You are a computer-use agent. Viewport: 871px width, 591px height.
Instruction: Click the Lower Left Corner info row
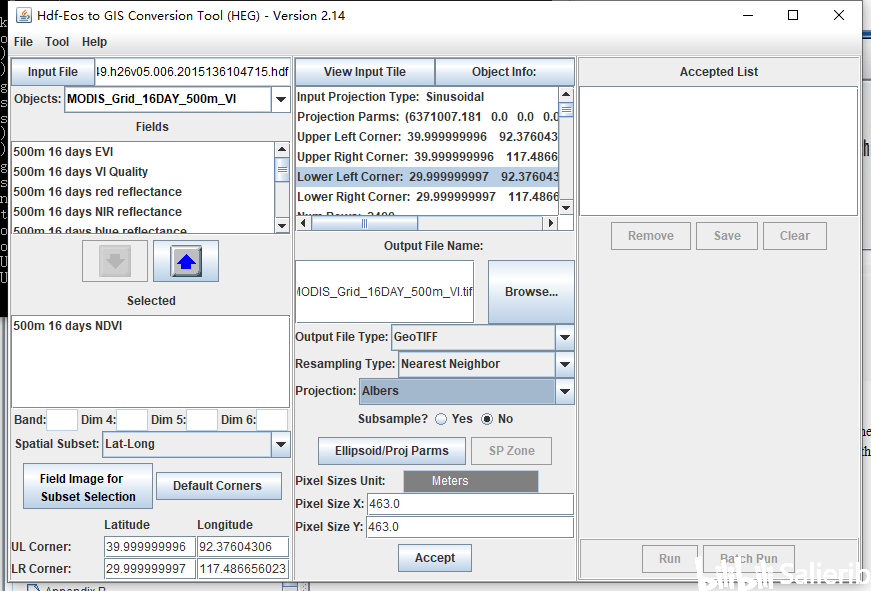click(427, 177)
